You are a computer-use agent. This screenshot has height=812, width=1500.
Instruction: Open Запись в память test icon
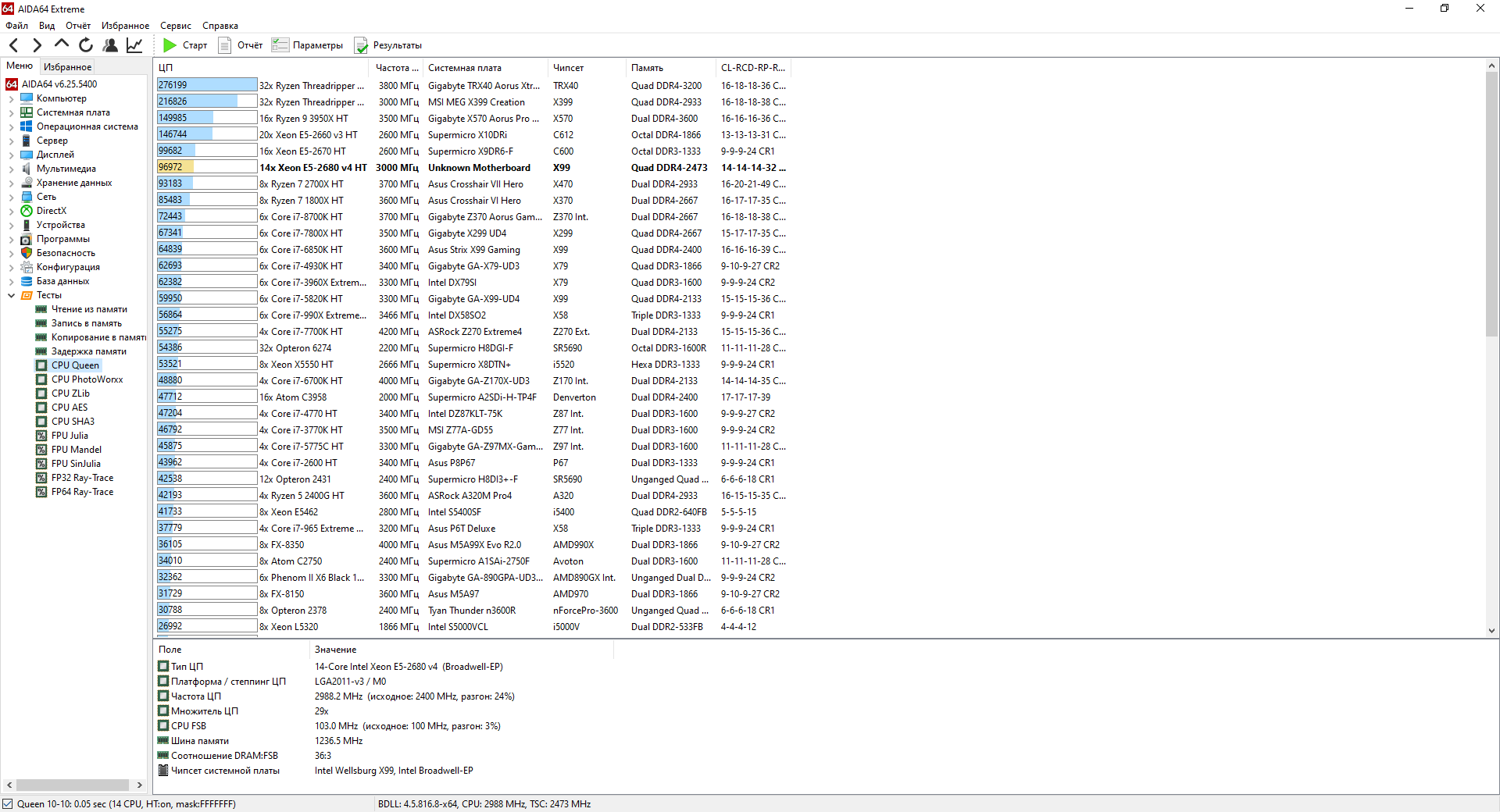click(x=41, y=323)
